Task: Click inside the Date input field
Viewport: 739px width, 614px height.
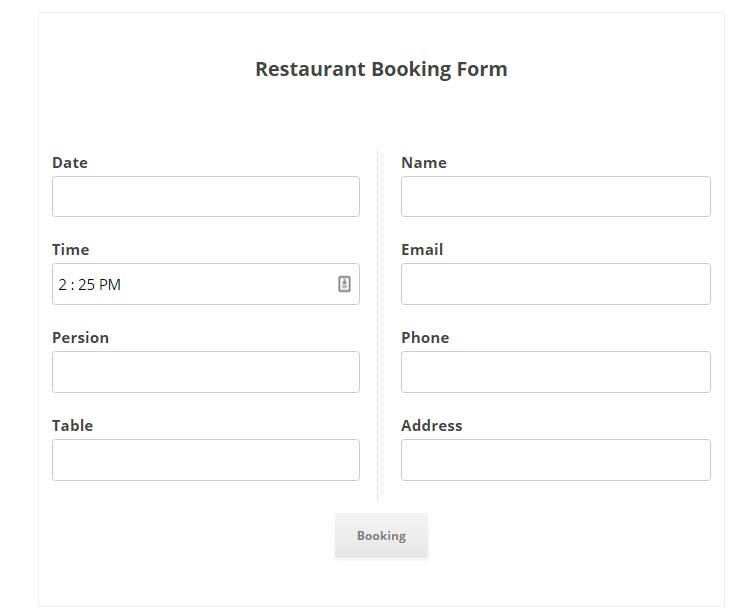Action: click(x=205, y=197)
